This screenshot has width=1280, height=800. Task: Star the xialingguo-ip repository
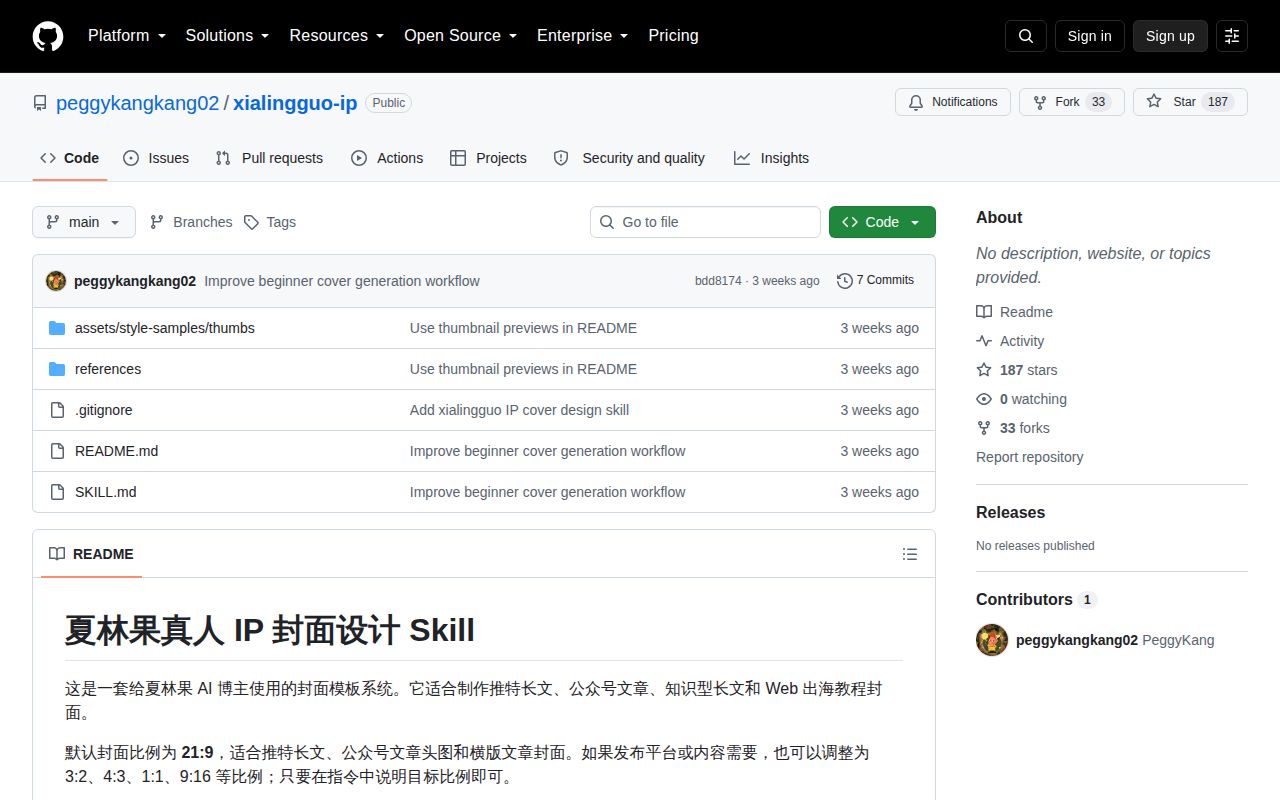pyautogui.click(x=1190, y=102)
